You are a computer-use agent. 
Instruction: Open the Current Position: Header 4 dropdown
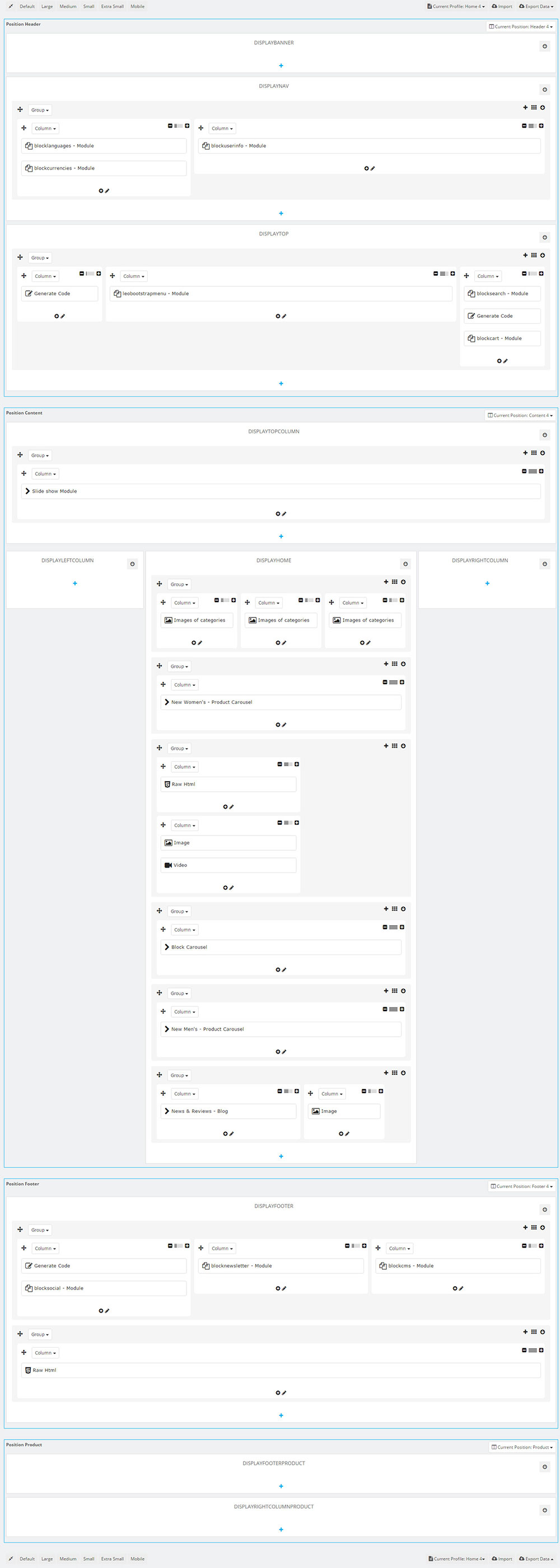(521, 27)
